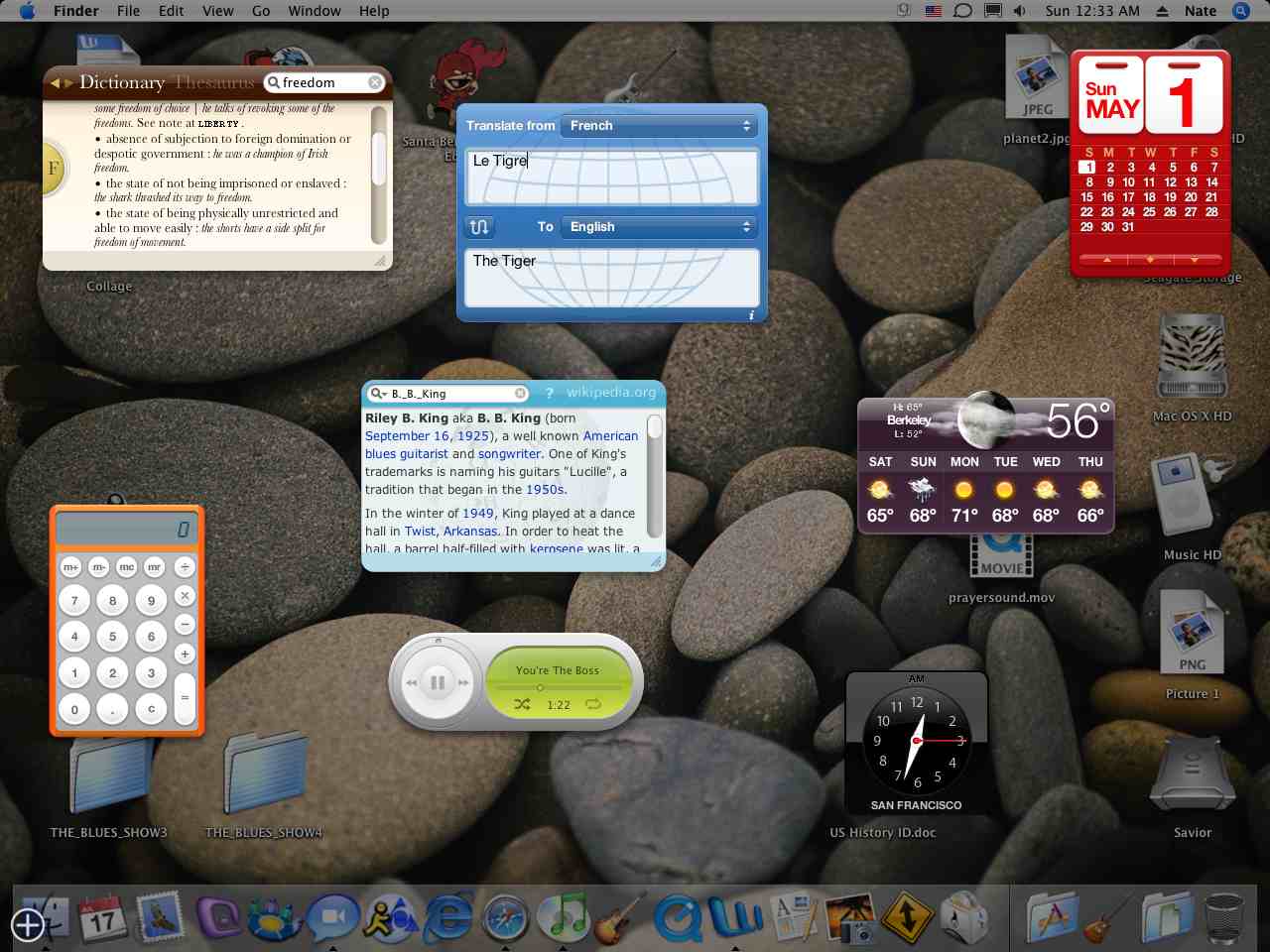Open wikipedia.org link in the Wikipedia widget
Image resolution: width=1270 pixels, height=952 pixels.
coord(610,393)
